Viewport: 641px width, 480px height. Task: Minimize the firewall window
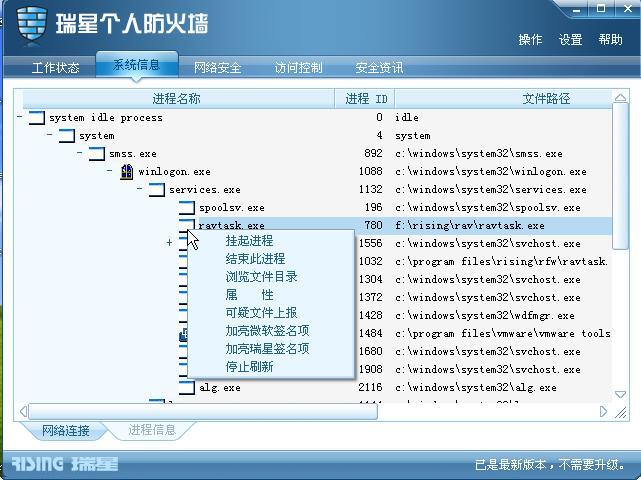[577, 10]
